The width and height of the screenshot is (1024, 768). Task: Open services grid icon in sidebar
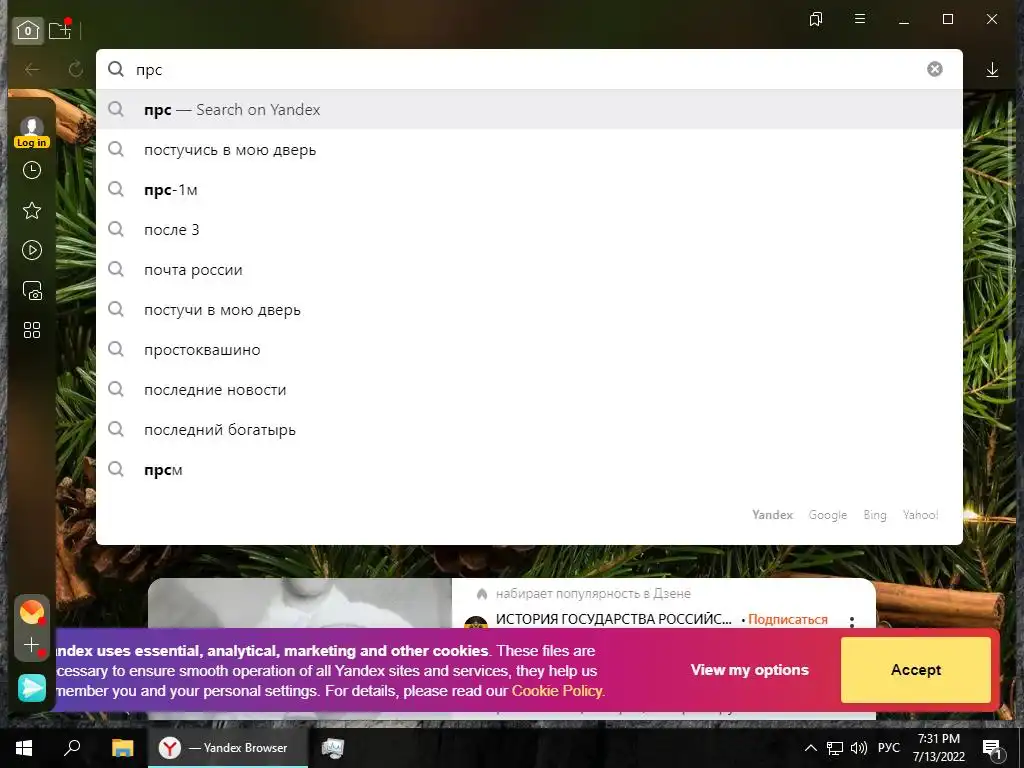(x=31, y=330)
